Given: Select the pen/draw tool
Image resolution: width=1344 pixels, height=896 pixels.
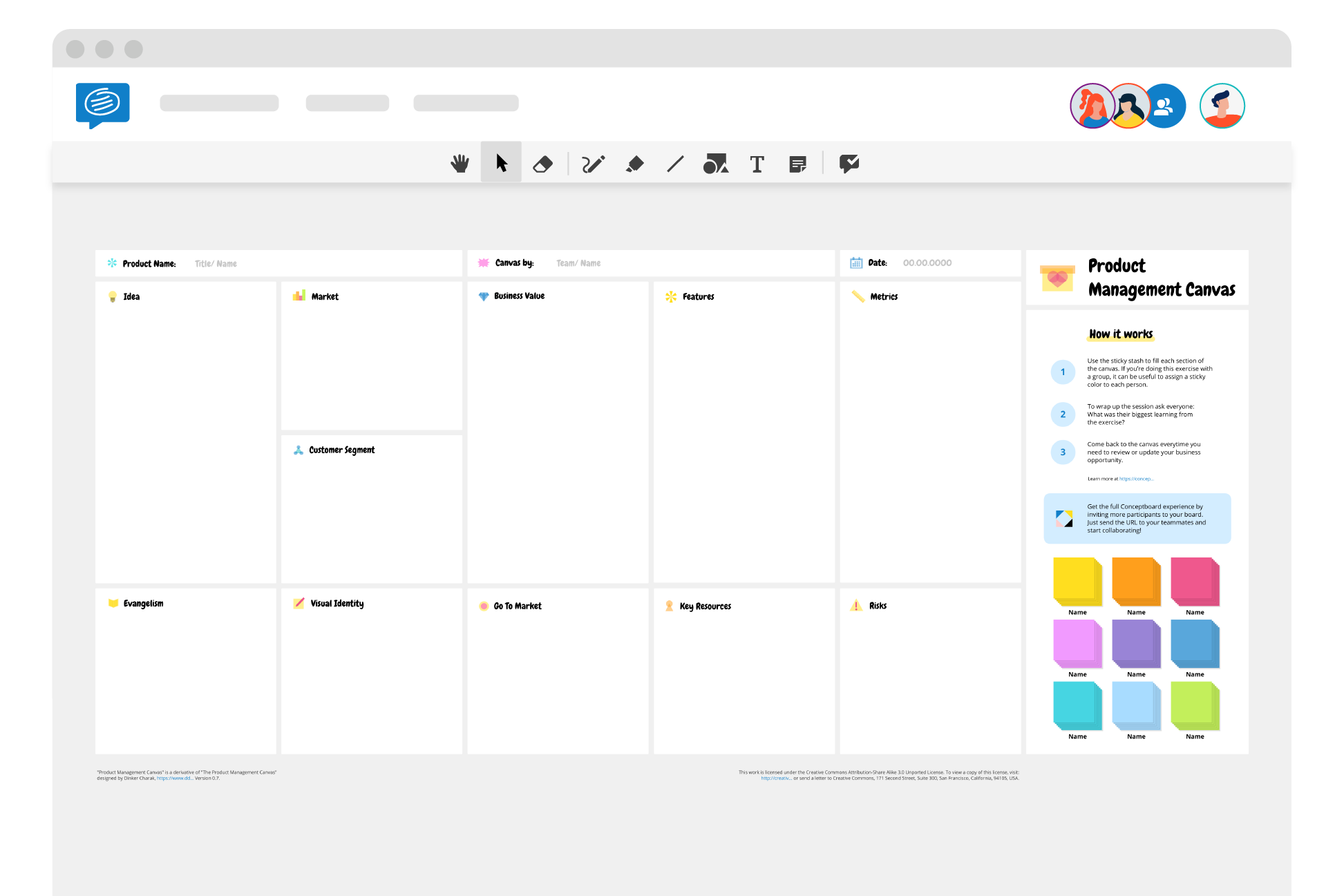Looking at the screenshot, I should [x=592, y=163].
